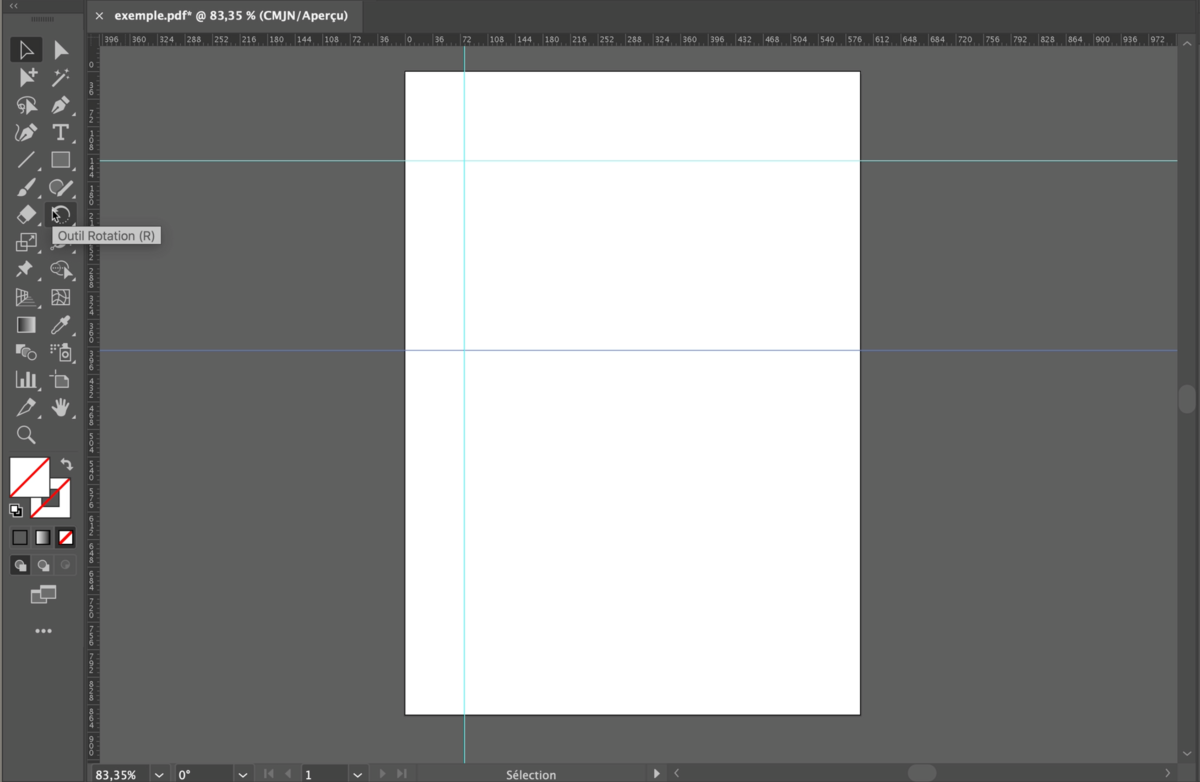Screen dimensions: 1200x782
Task: Go to the previous artboard
Action: point(288,774)
